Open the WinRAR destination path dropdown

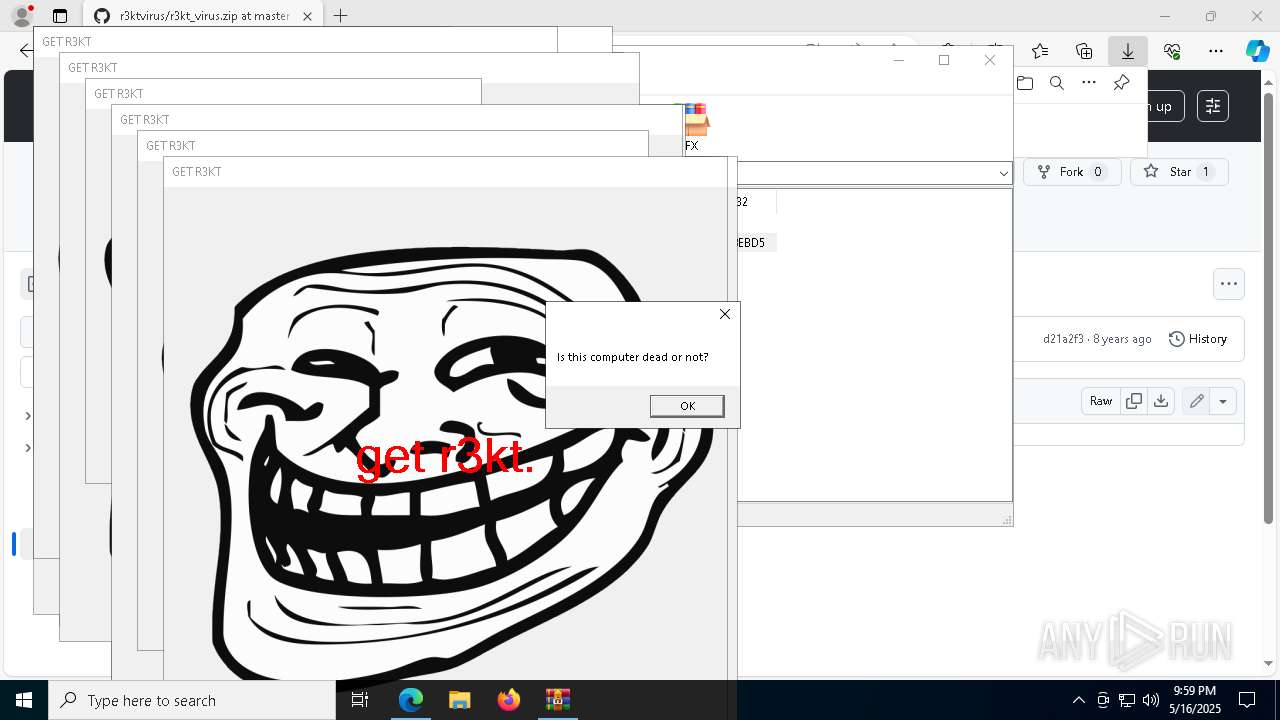point(1003,173)
